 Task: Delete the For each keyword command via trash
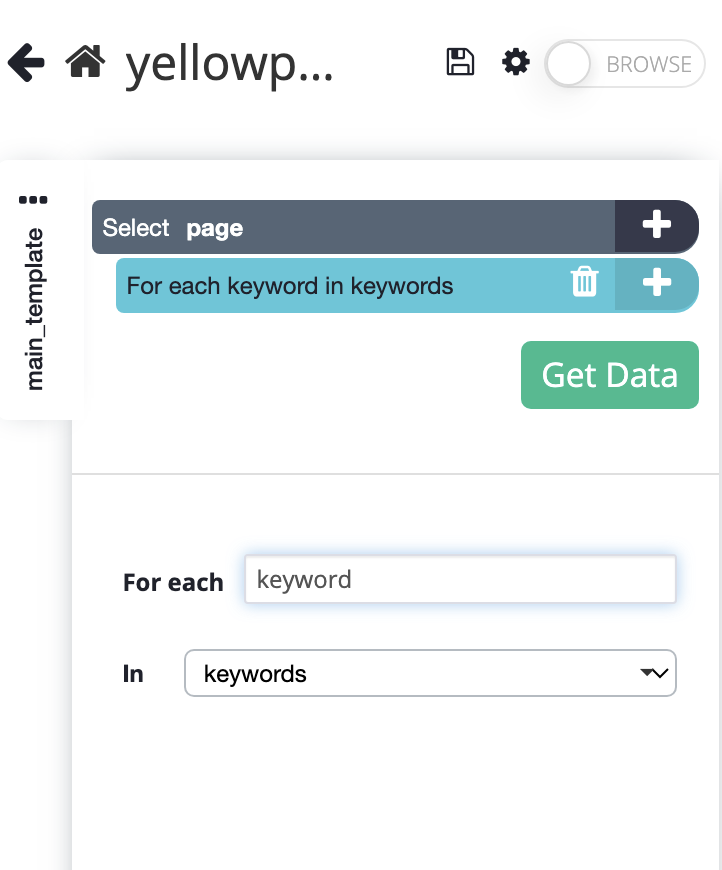click(x=584, y=282)
